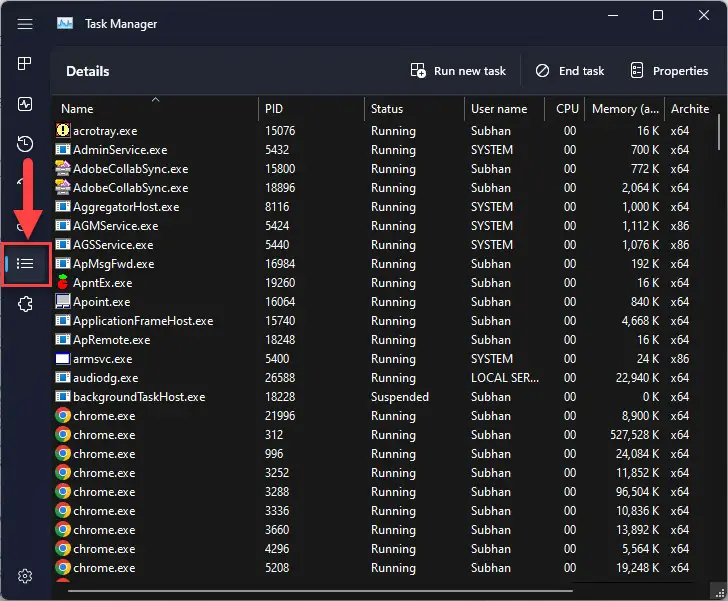Screen dimensions: 728x601
Task: Sort by User name column header
Action: click(x=504, y=109)
